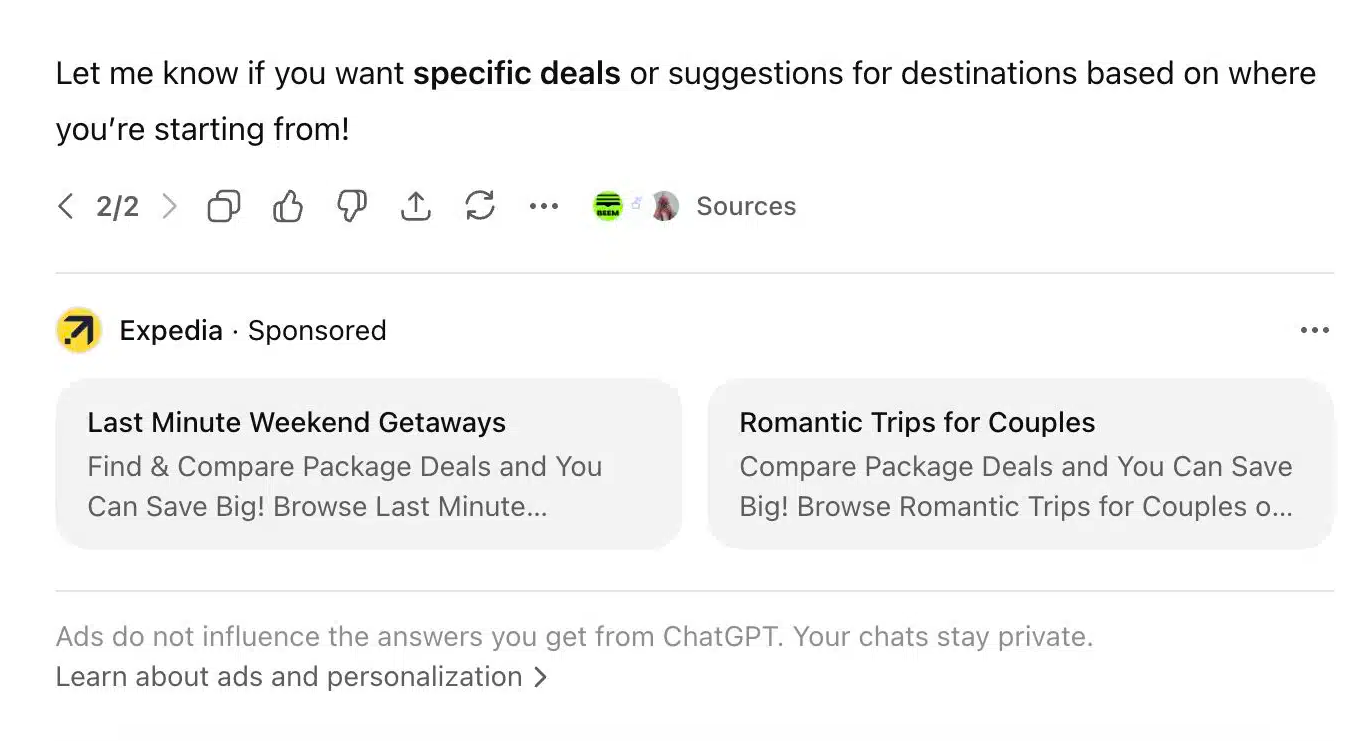Click the yellow Expedia logo icon
This screenshot has width=1366, height=741.
(x=79, y=330)
